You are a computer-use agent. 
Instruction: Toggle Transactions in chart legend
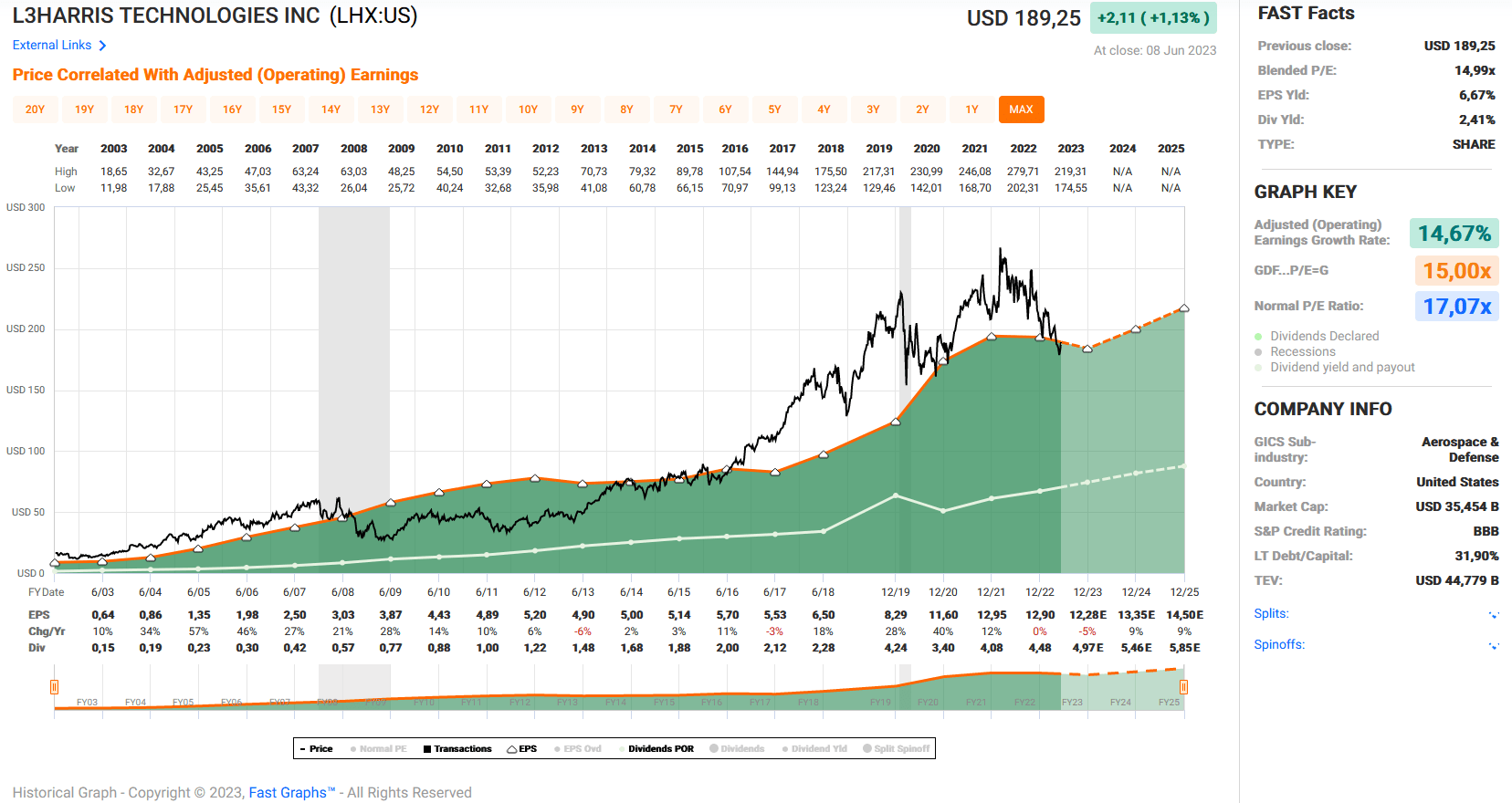(457, 749)
